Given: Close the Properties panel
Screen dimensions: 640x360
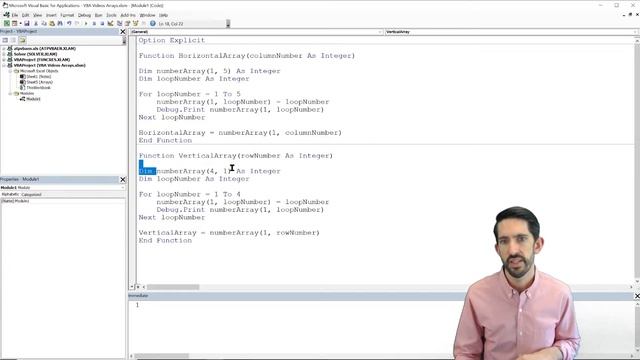Looking at the screenshot, I should 123,180.
